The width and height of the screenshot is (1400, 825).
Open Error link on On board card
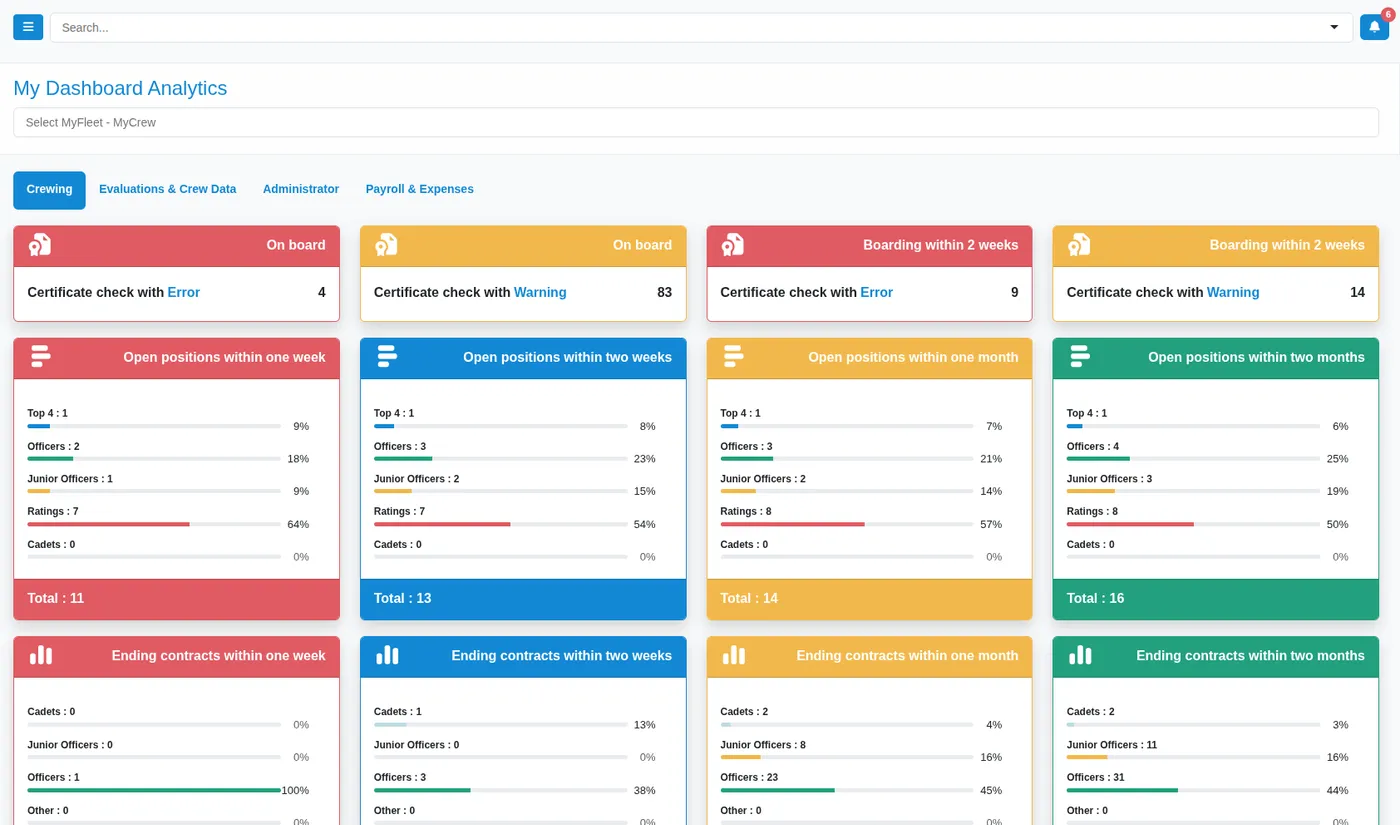184,293
